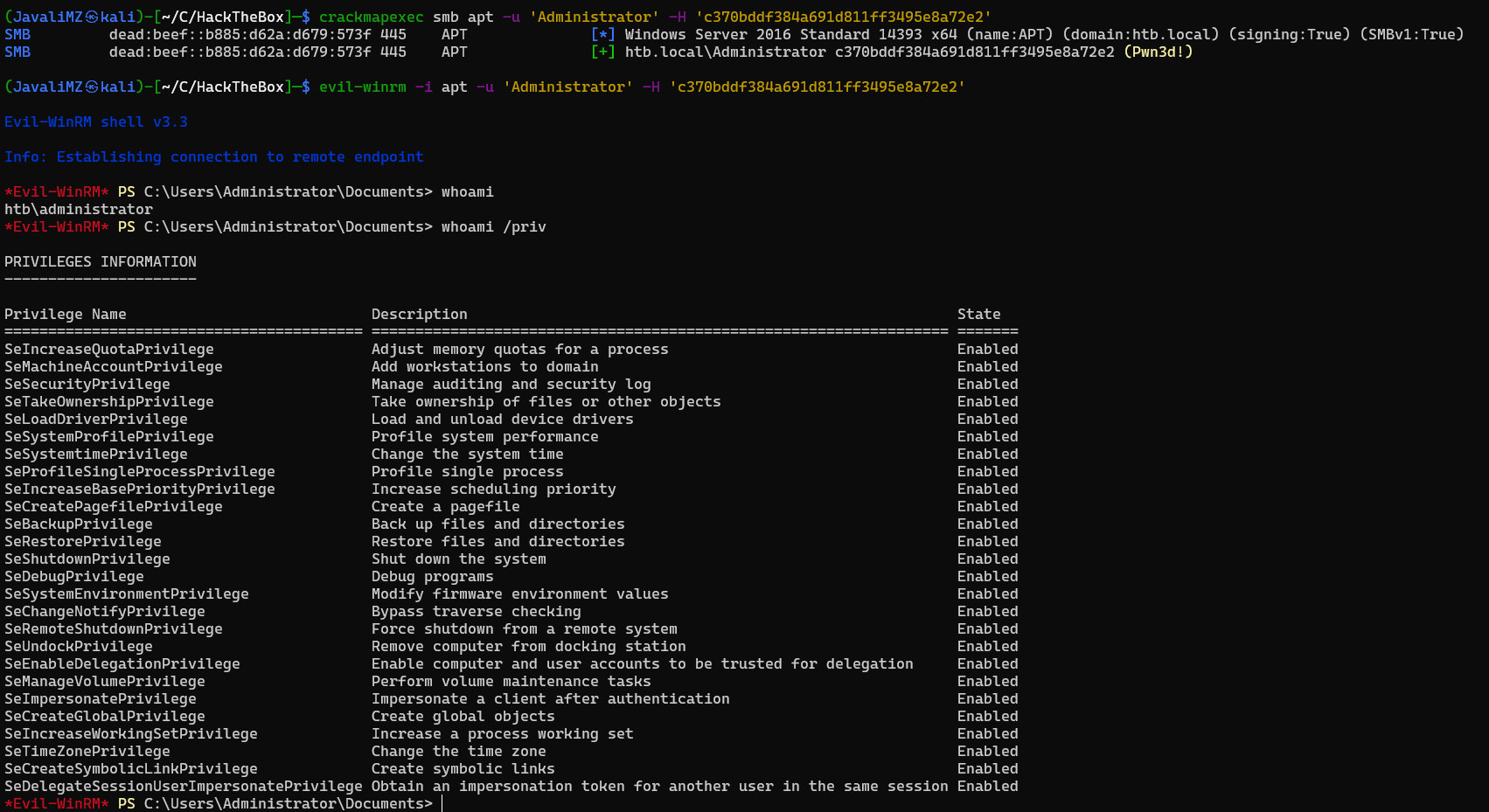Select the SeCreateGlobalPrivilege entry
The width and height of the screenshot is (1489, 812).
(x=105, y=716)
